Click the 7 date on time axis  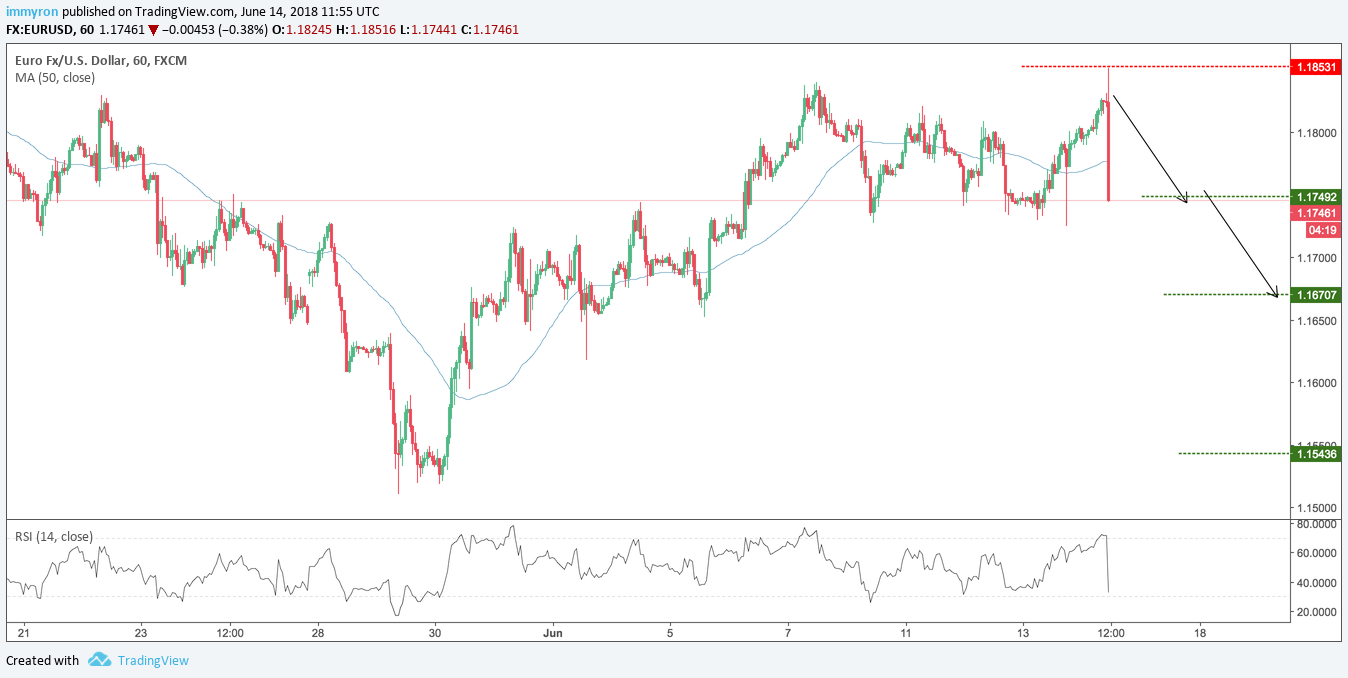click(788, 633)
